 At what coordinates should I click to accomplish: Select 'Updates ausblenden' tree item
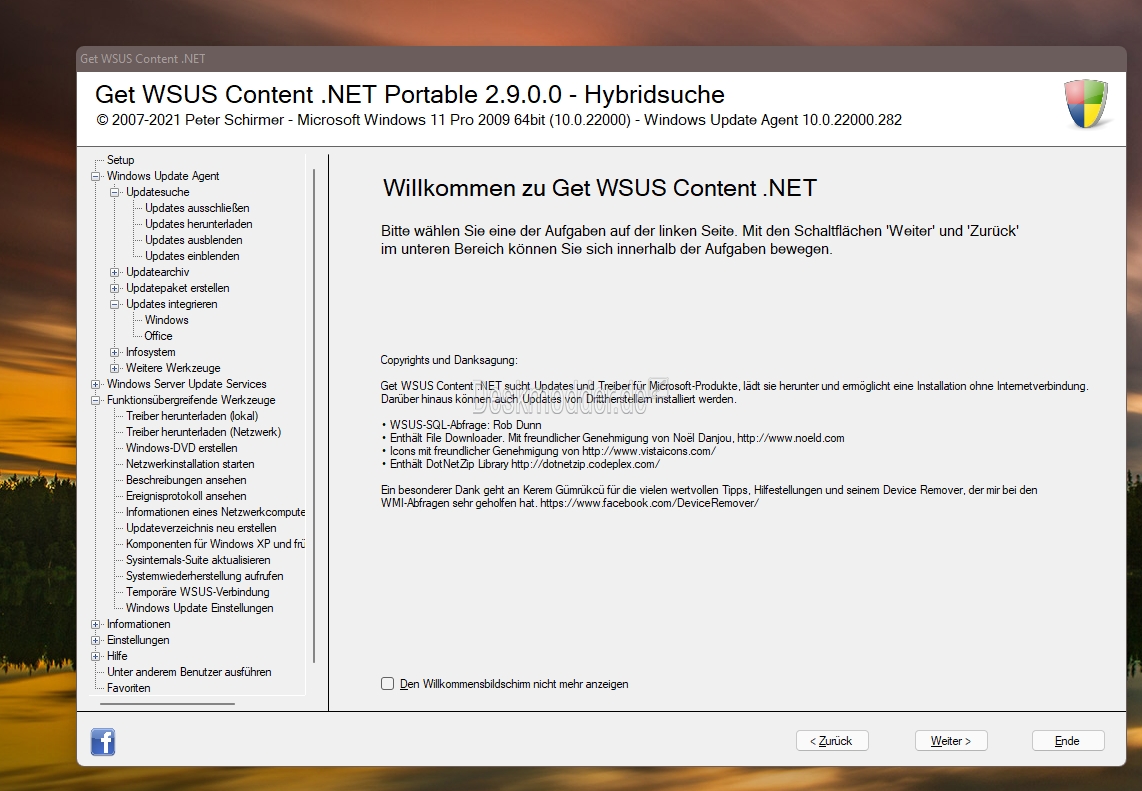coord(193,240)
